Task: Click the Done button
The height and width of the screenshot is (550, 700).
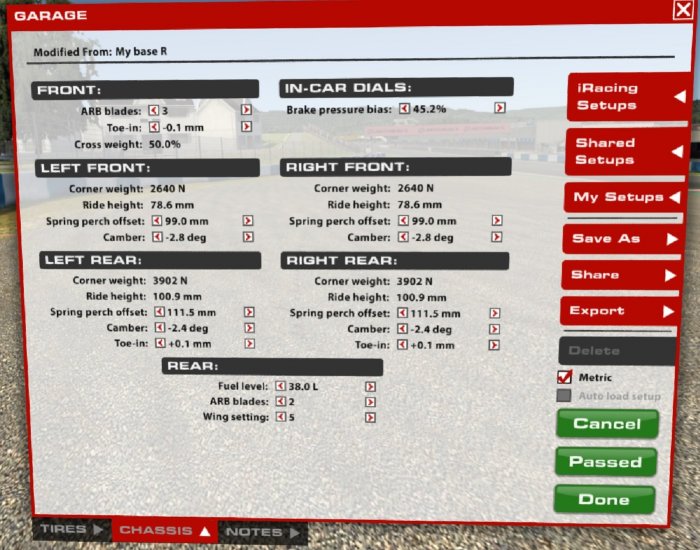Action: point(605,499)
